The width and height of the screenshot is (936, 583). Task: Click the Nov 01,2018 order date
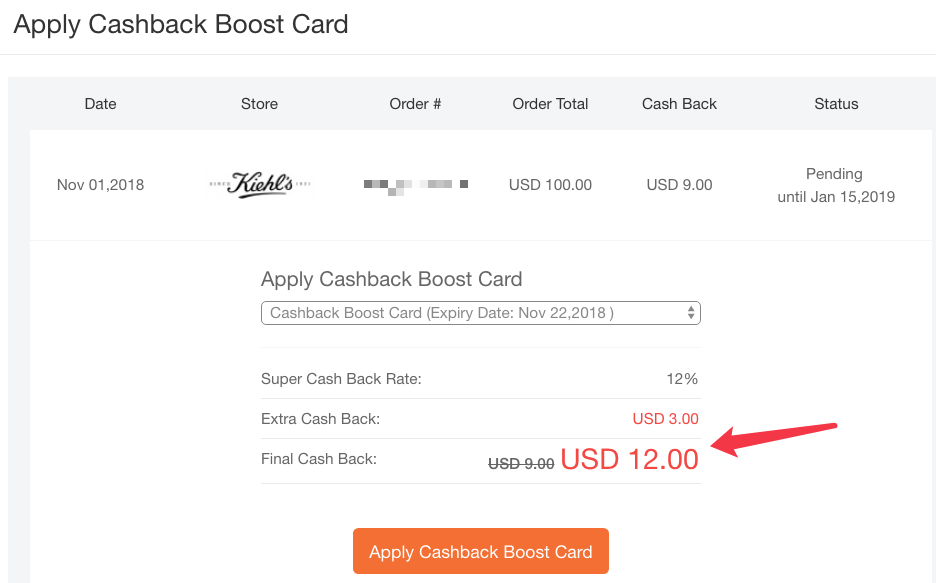tap(100, 185)
